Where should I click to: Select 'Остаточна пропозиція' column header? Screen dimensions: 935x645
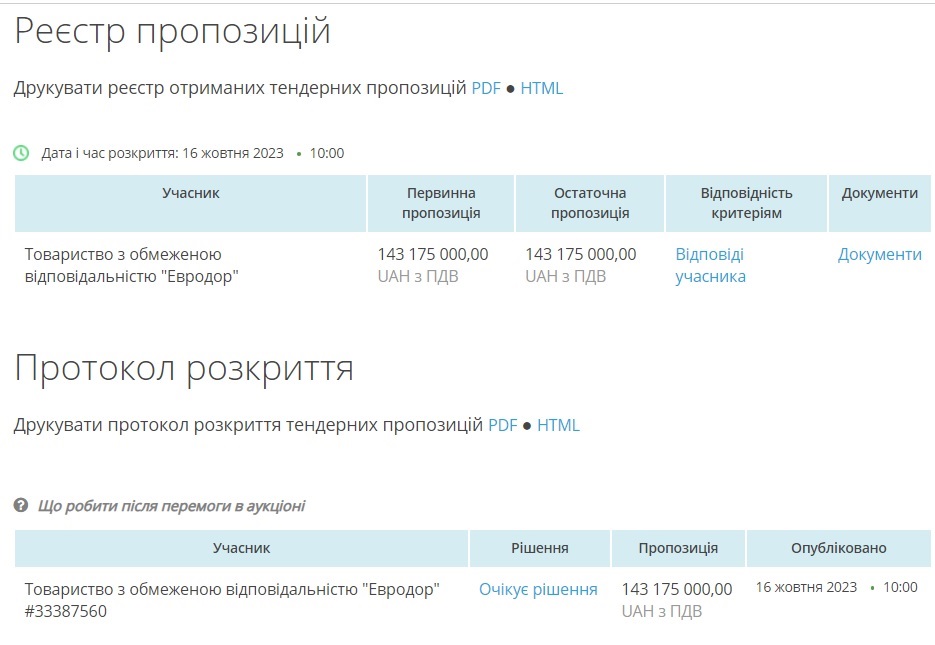pyautogui.click(x=590, y=203)
